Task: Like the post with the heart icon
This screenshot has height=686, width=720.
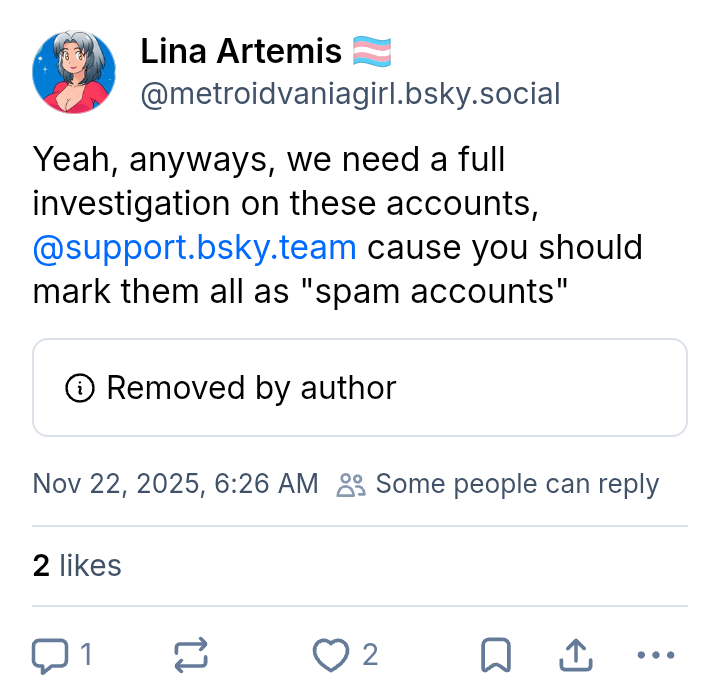Action: (x=329, y=655)
